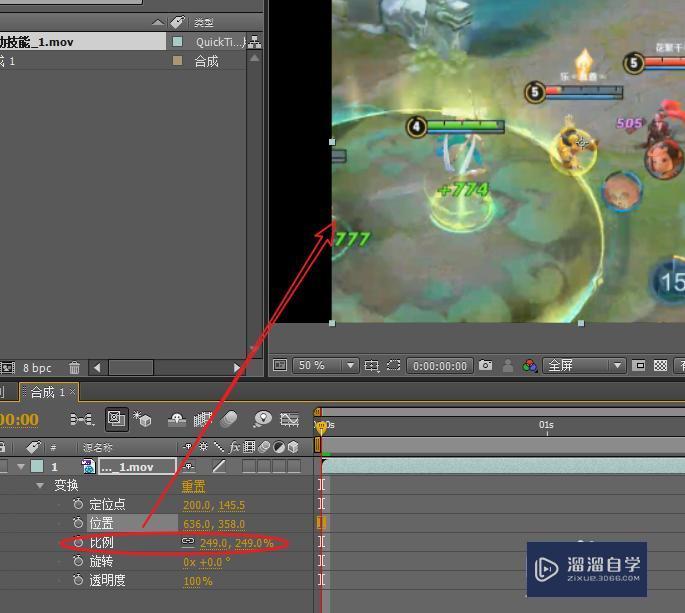Toggle shy switch on layer 1
The width and height of the screenshot is (685, 613).
point(189,467)
